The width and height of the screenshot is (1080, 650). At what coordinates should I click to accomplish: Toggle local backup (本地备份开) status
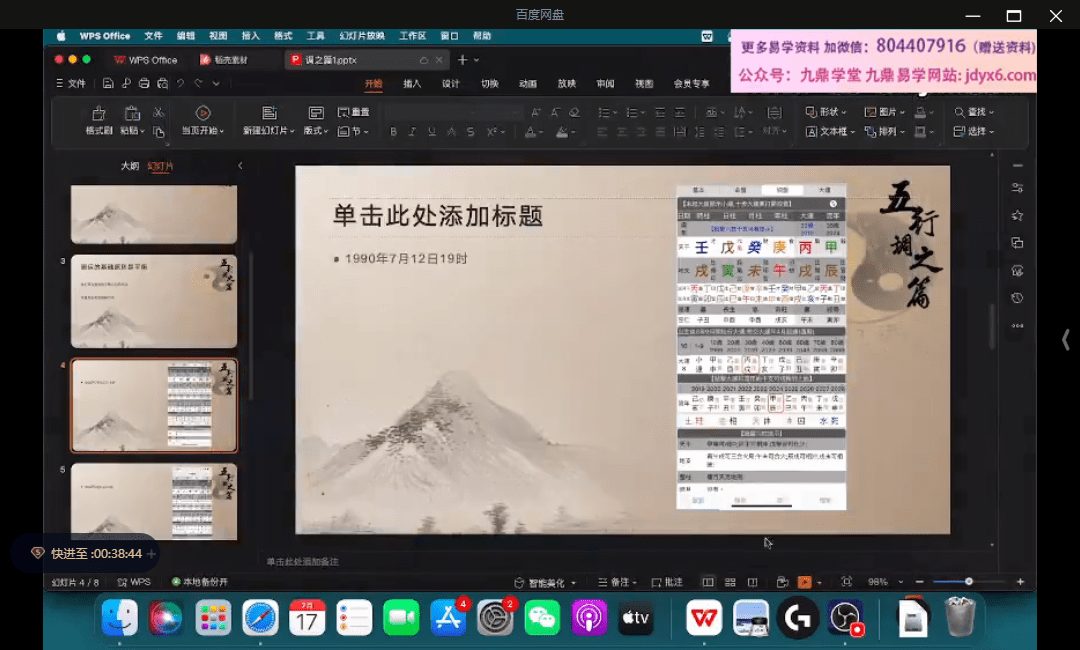pyautogui.click(x=200, y=582)
